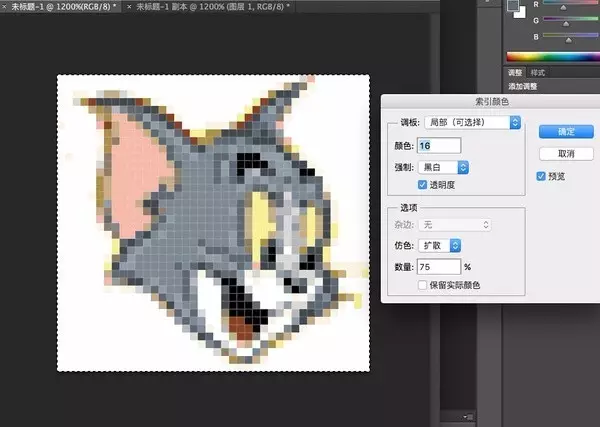Open the 样式 panel tab
This screenshot has width=600, height=427.
pos(538,73)
